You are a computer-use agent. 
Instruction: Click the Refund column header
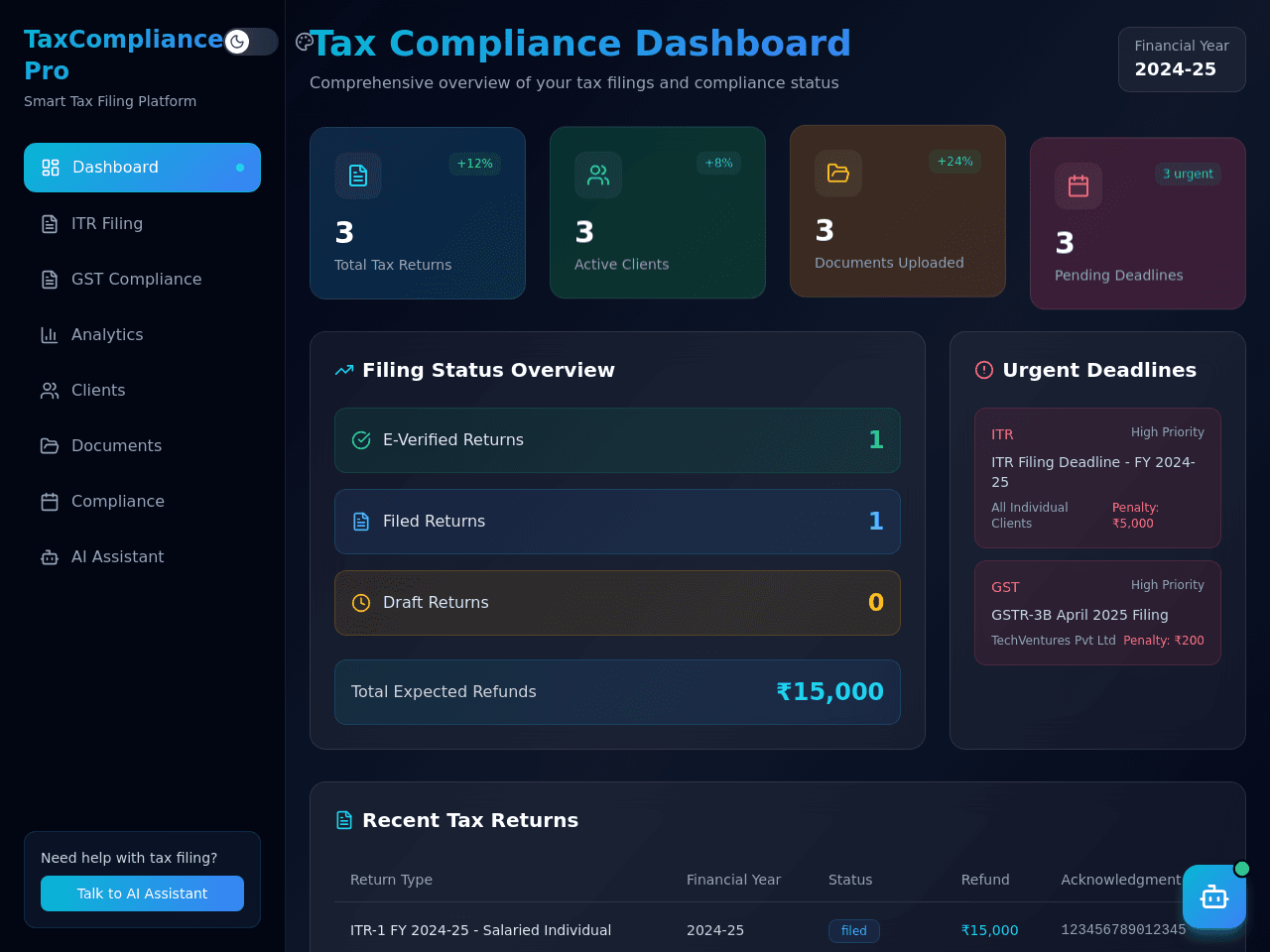[985, 880]
